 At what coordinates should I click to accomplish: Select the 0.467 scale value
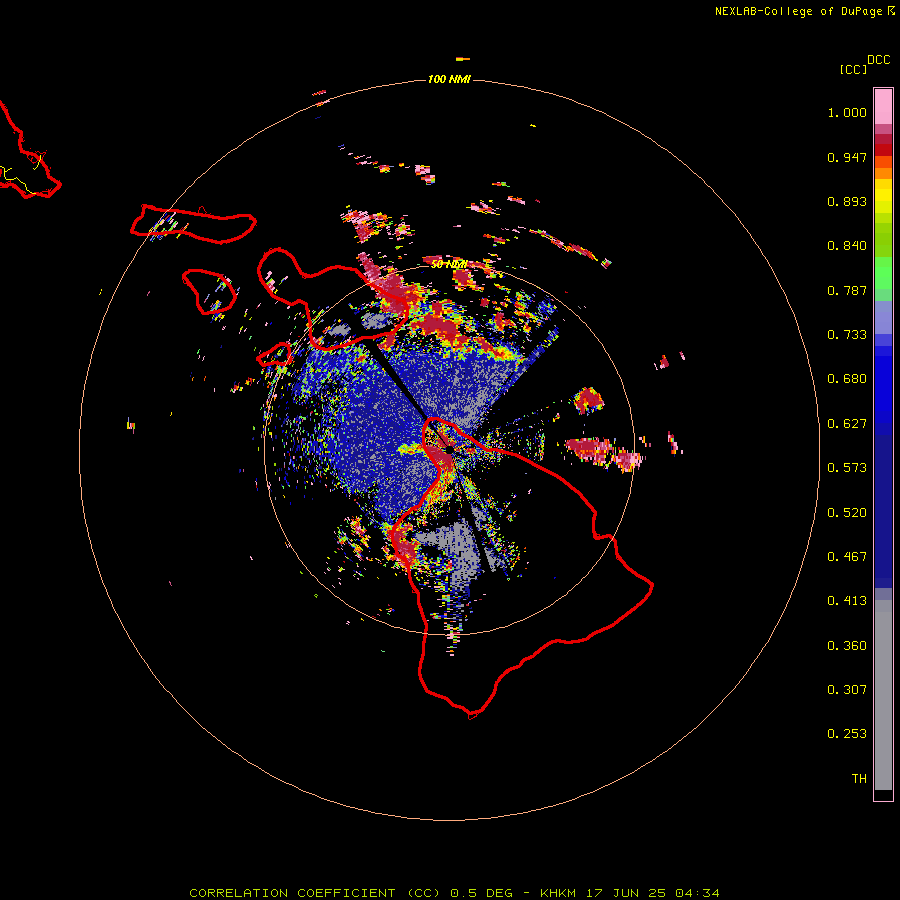point(847,557)
